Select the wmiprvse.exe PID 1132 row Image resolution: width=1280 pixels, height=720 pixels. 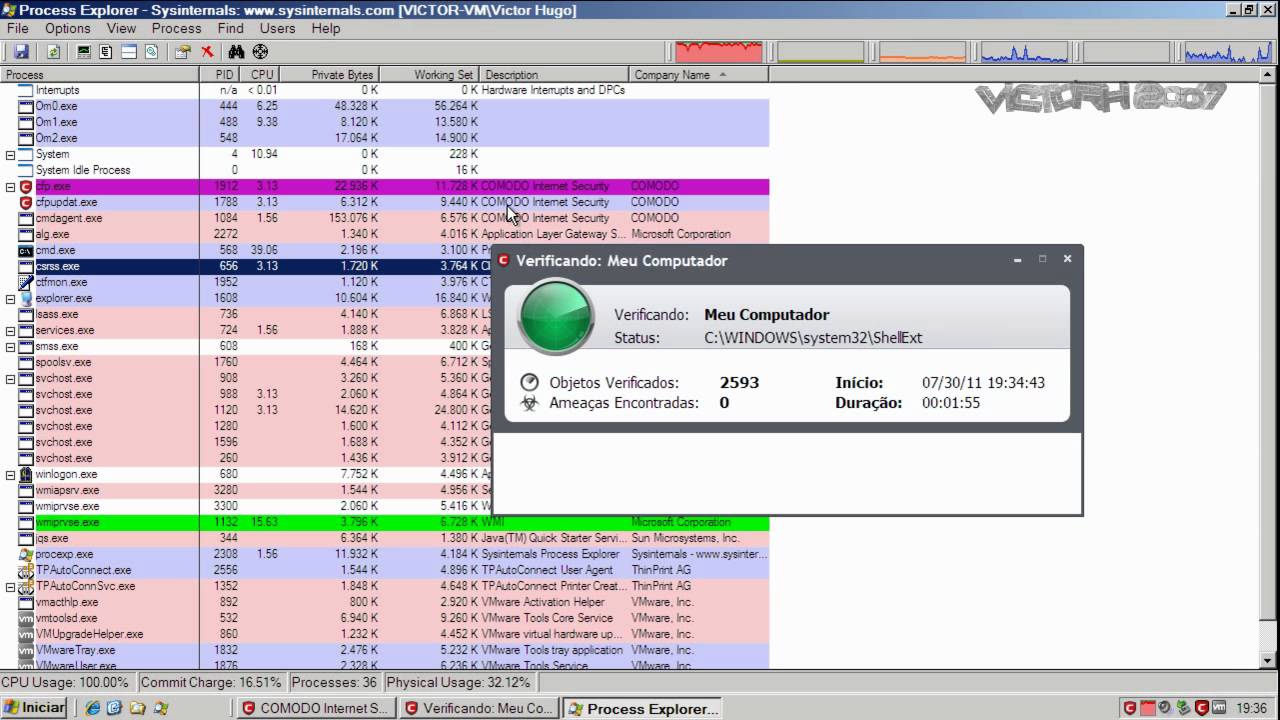(385, 522)
